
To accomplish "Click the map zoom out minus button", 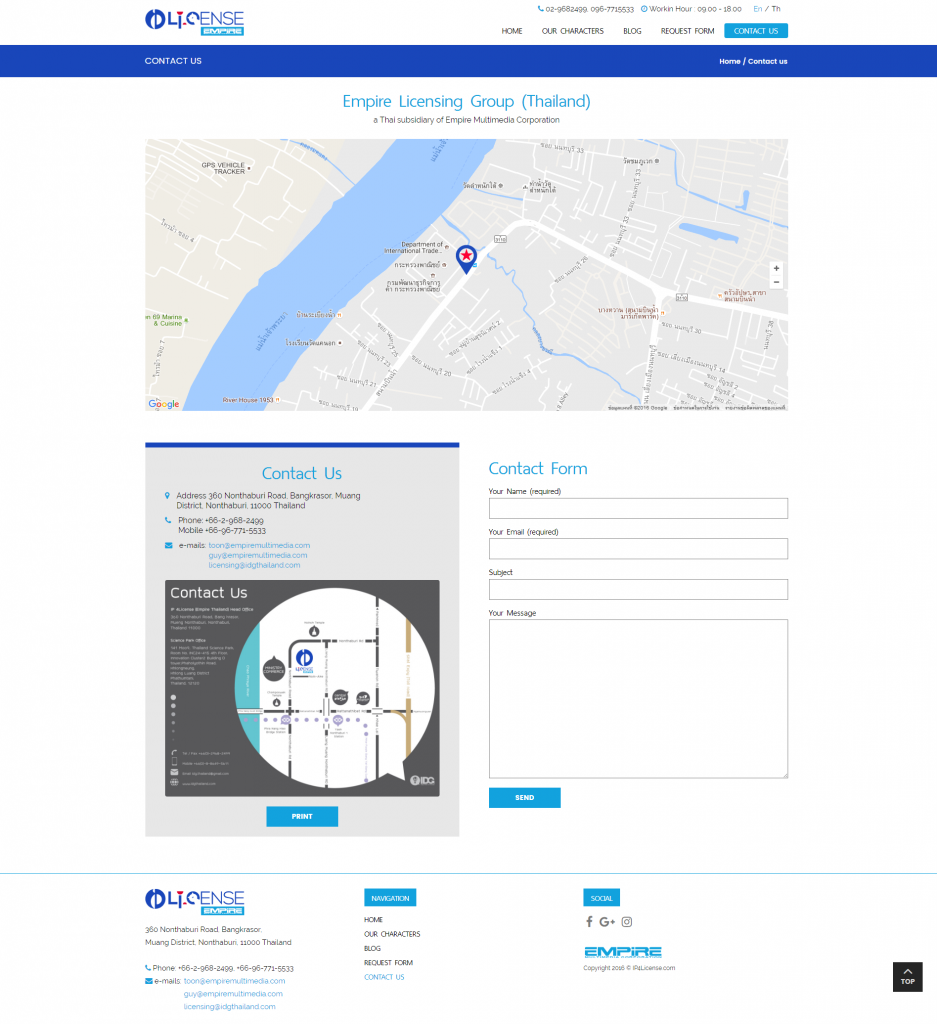I will (776, 283).
